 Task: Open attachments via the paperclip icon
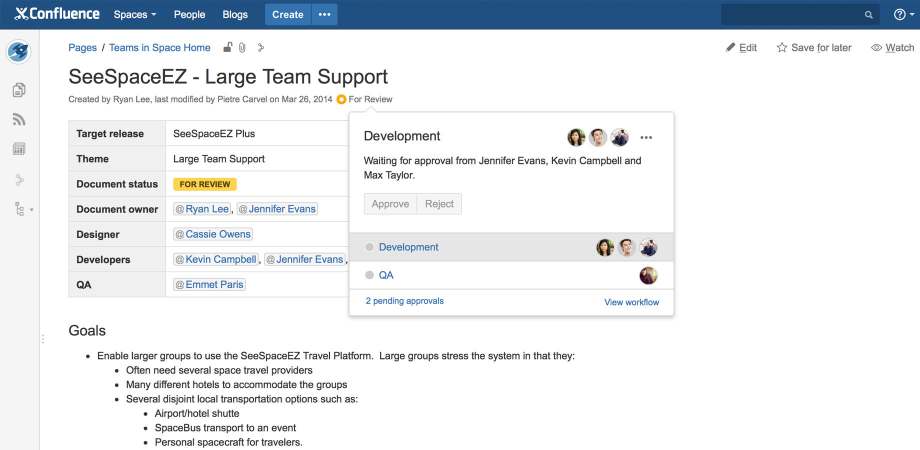(x=242, y=47)
